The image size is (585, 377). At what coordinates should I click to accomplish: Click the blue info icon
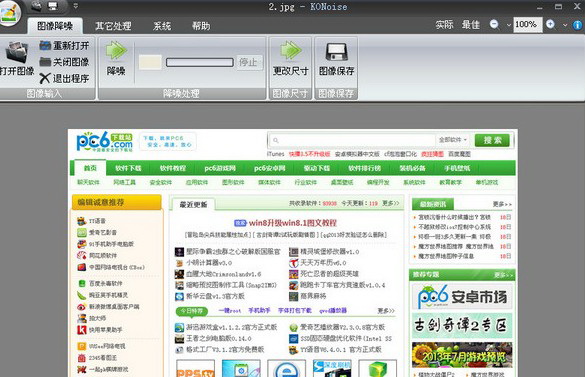coord(578,25)
